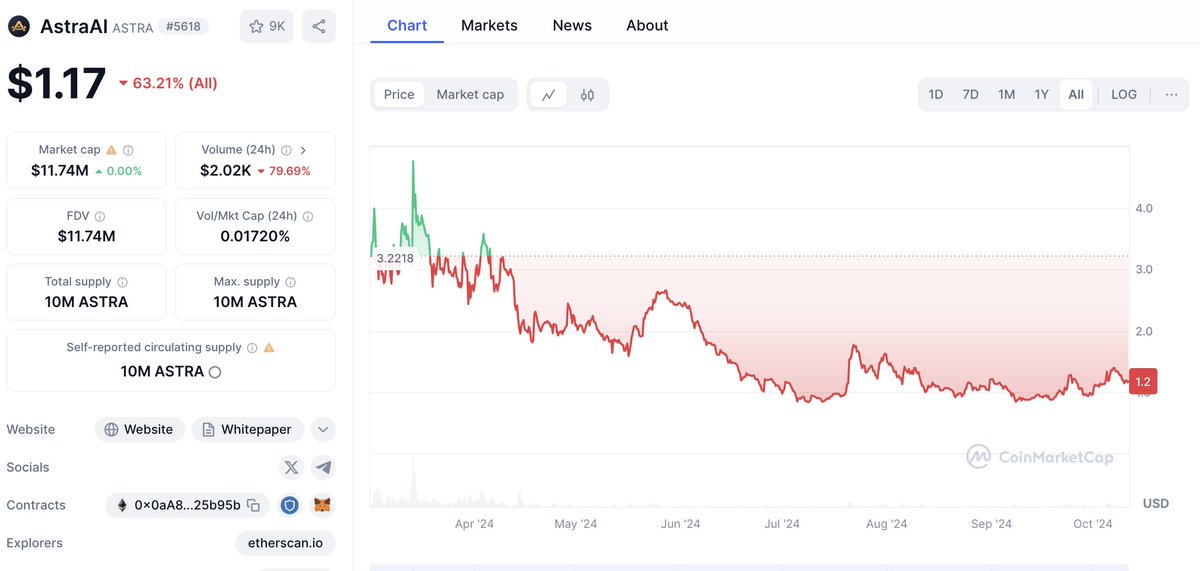Set chart range to 1M
This screenshot has width=1200, height=571.
[1006, 95]
